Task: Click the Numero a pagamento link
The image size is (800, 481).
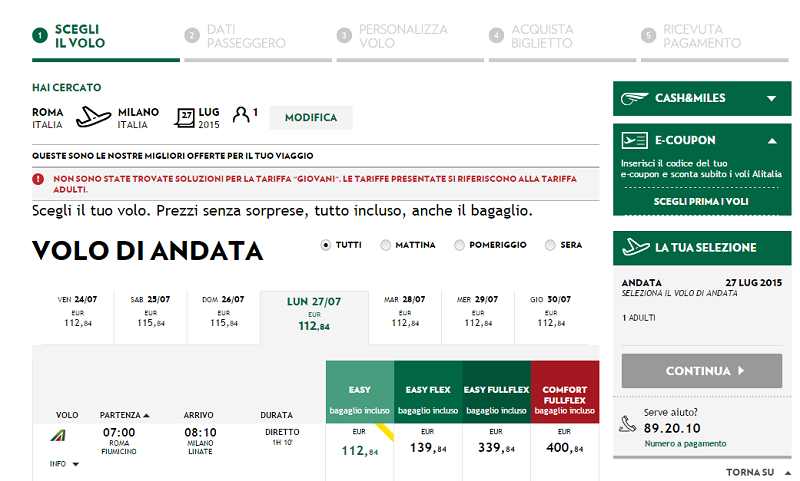Action: tap(685, 444)
